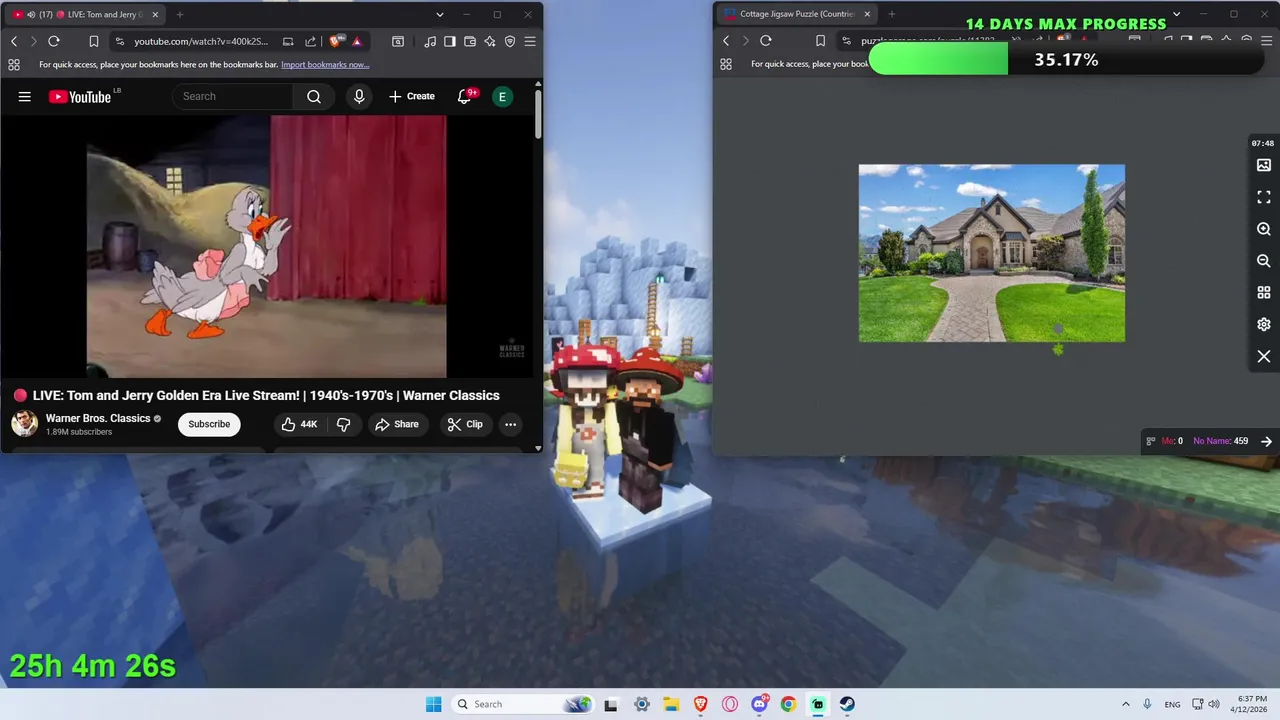Image resolution: width=1280 pixels, height=720 pixels.
Task: Zoom in on the jigsaw puzzle
Action: (x=1264, y=229)
